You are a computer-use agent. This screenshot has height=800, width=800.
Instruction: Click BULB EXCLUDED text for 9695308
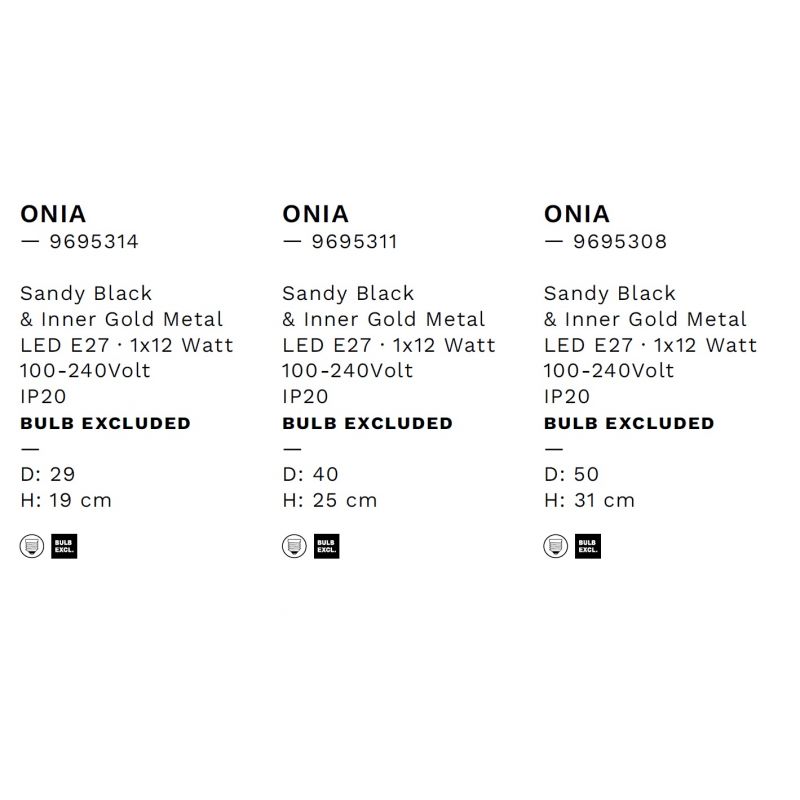(629, 423)
